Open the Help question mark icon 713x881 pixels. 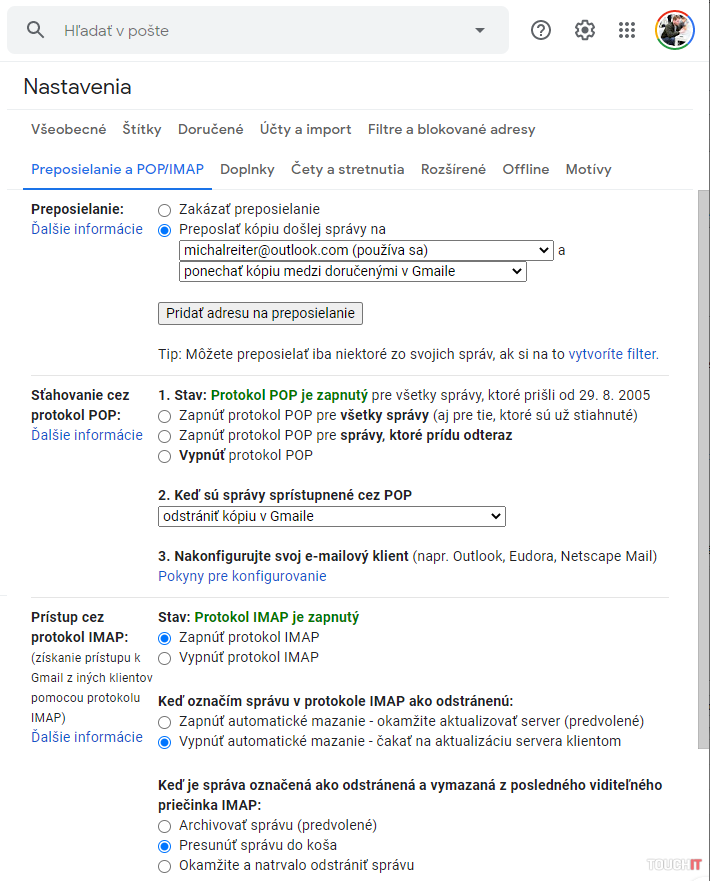tap(541, 30)
